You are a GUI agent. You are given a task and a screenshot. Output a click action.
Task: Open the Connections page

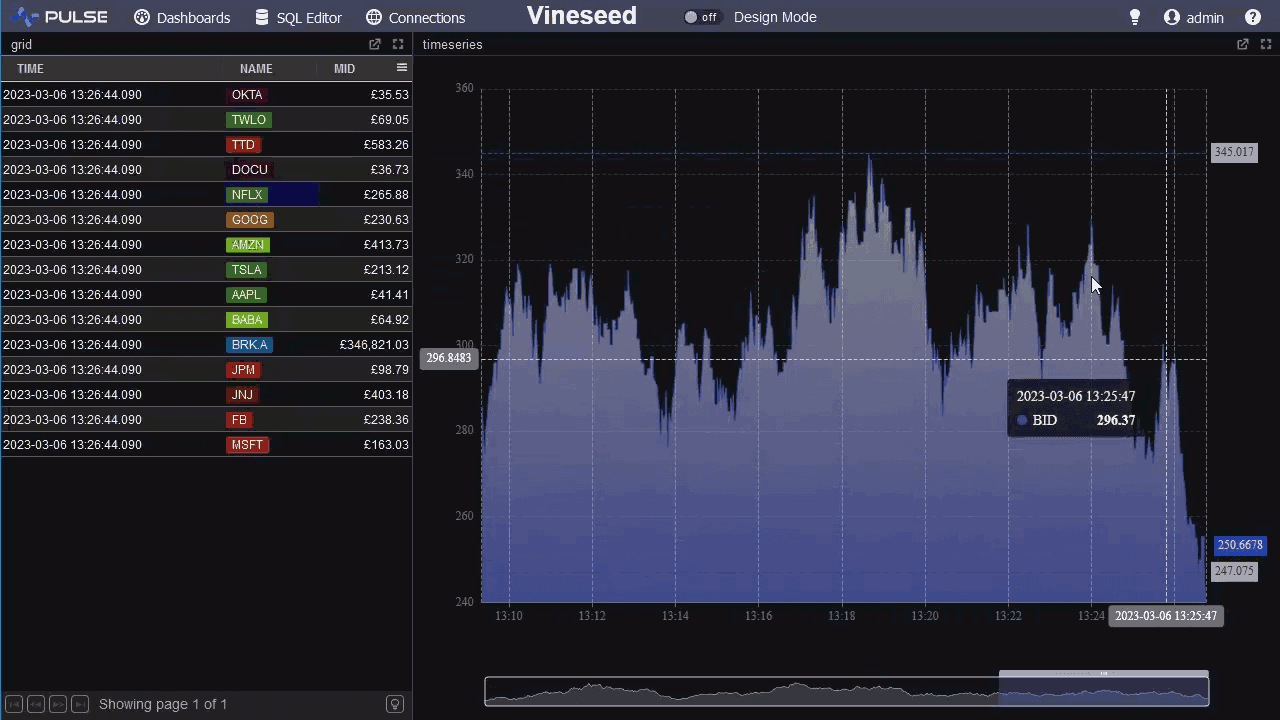click(415, 17)
